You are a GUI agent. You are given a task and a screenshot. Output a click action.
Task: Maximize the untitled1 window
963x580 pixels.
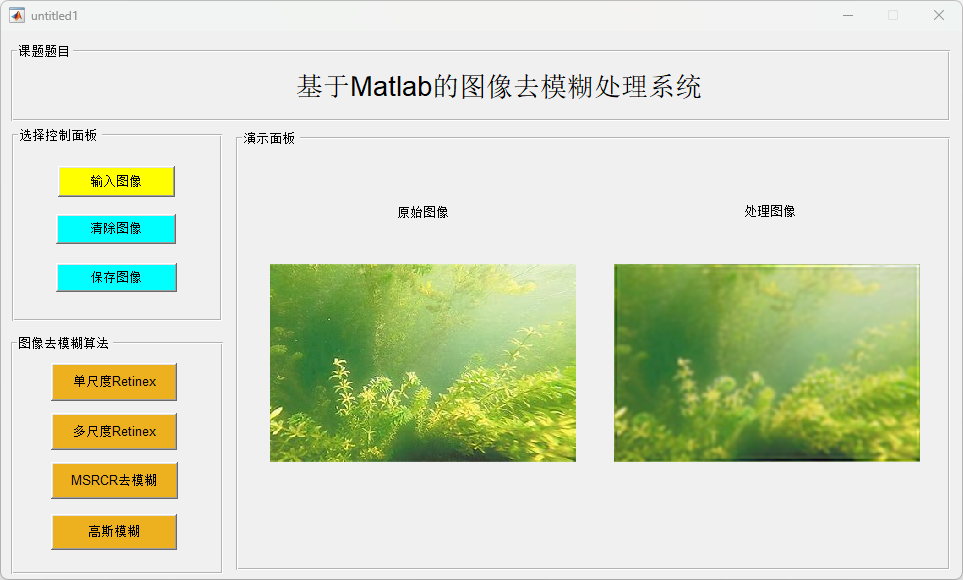pyautogui.click(x=893, y=15)
